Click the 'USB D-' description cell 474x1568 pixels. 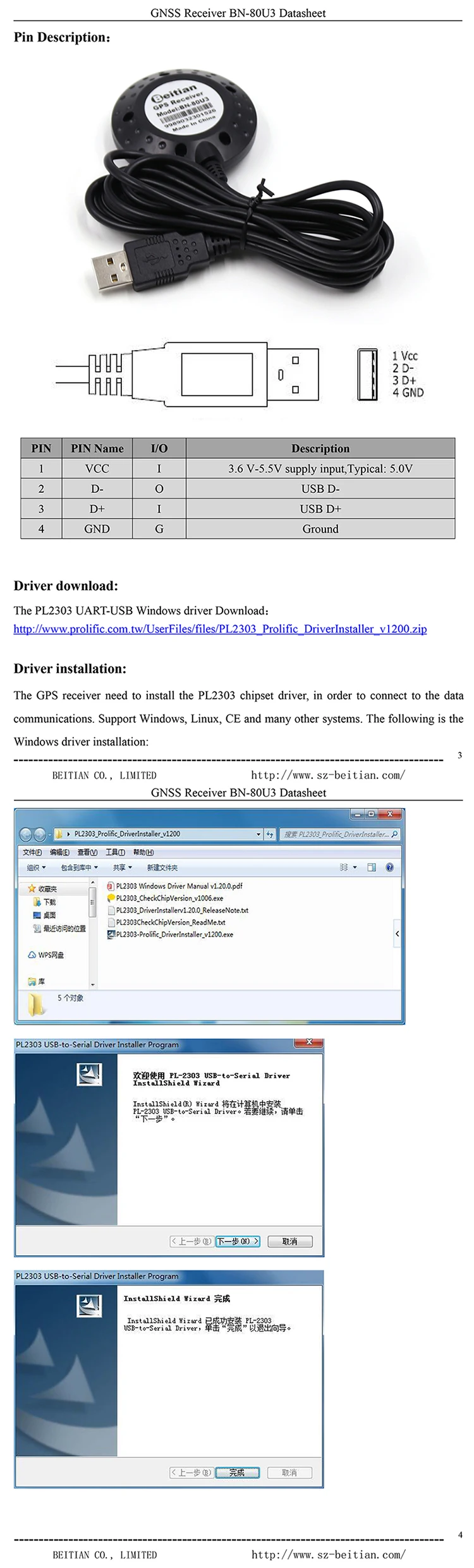point(320,488)
